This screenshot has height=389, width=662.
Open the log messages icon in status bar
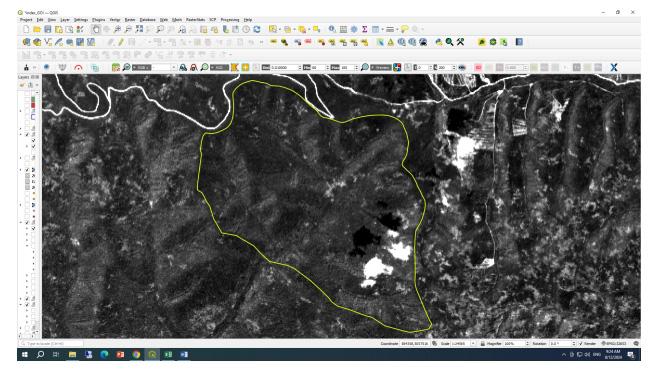636,343
